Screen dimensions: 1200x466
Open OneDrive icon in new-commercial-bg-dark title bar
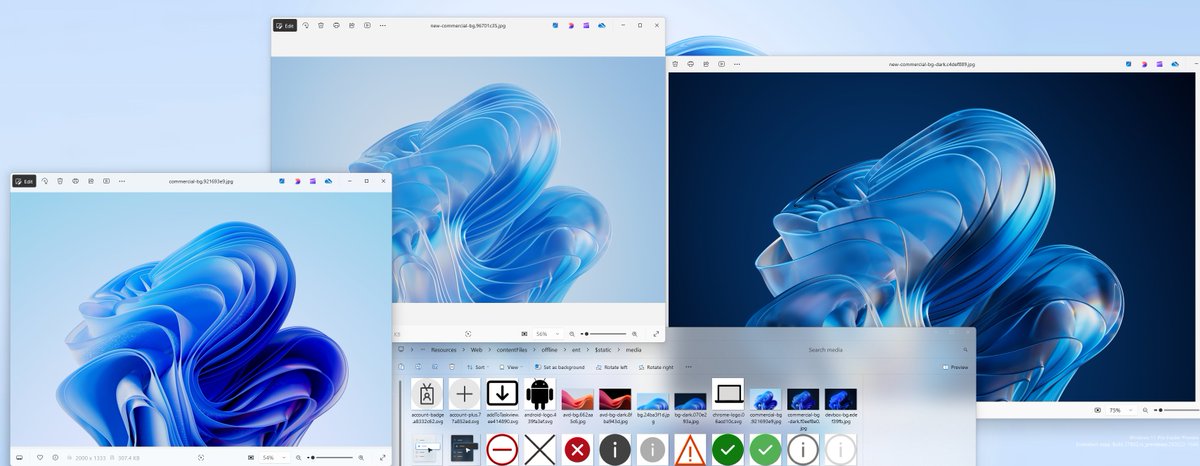click(x=1175, y=64)
